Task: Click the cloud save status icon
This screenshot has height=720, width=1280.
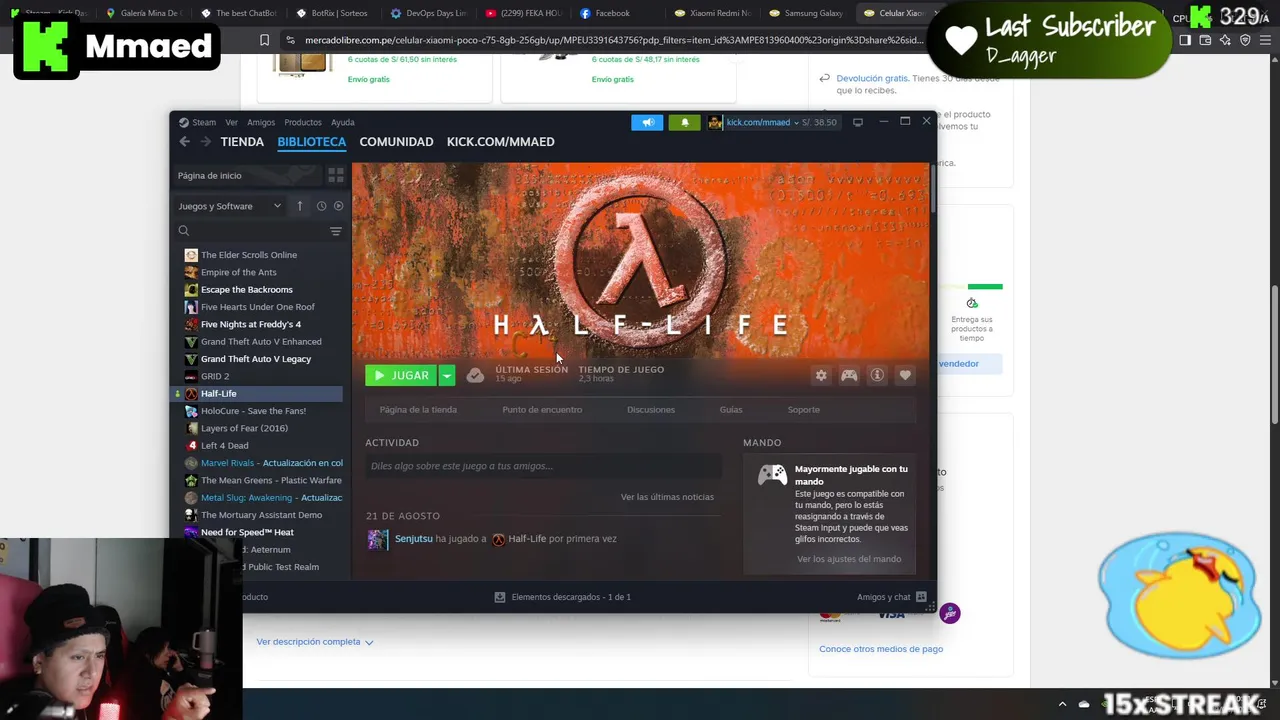Action: click(x=476, y=375)
